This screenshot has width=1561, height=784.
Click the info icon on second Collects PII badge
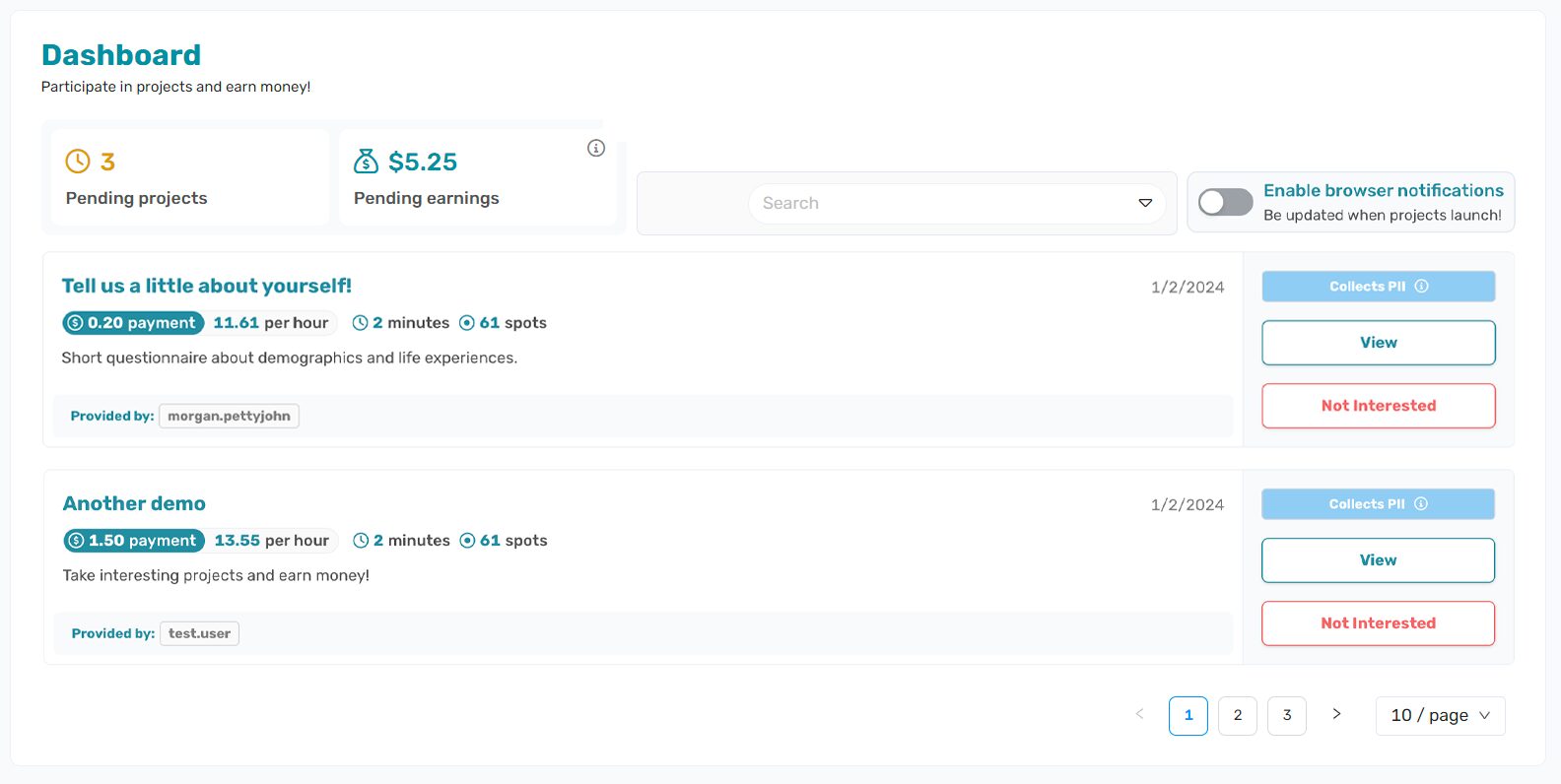click(1421, 504)
